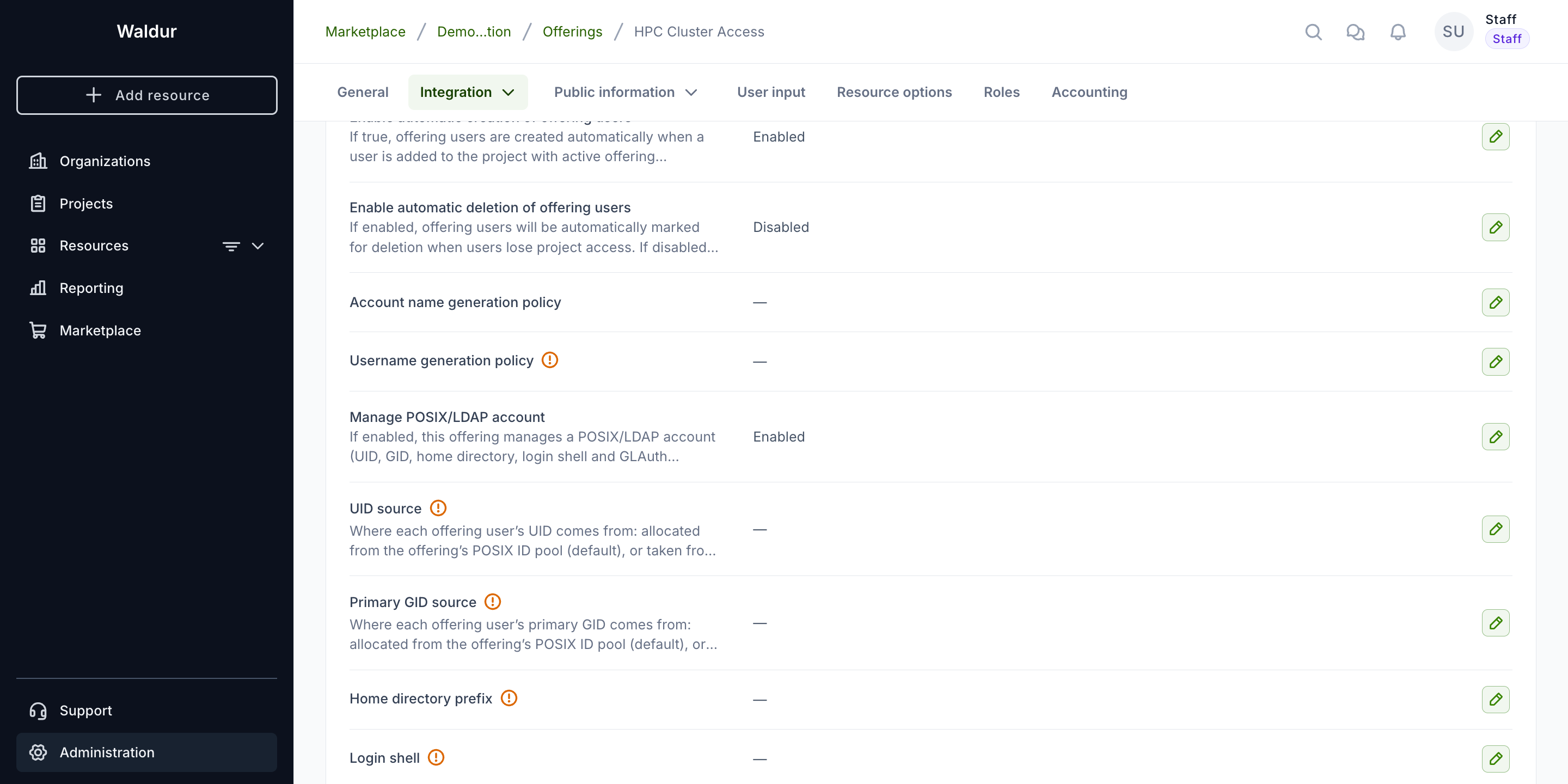Click the Add resource button
Viewport: 1568px width, 784px height.
[x=146, y=95]
